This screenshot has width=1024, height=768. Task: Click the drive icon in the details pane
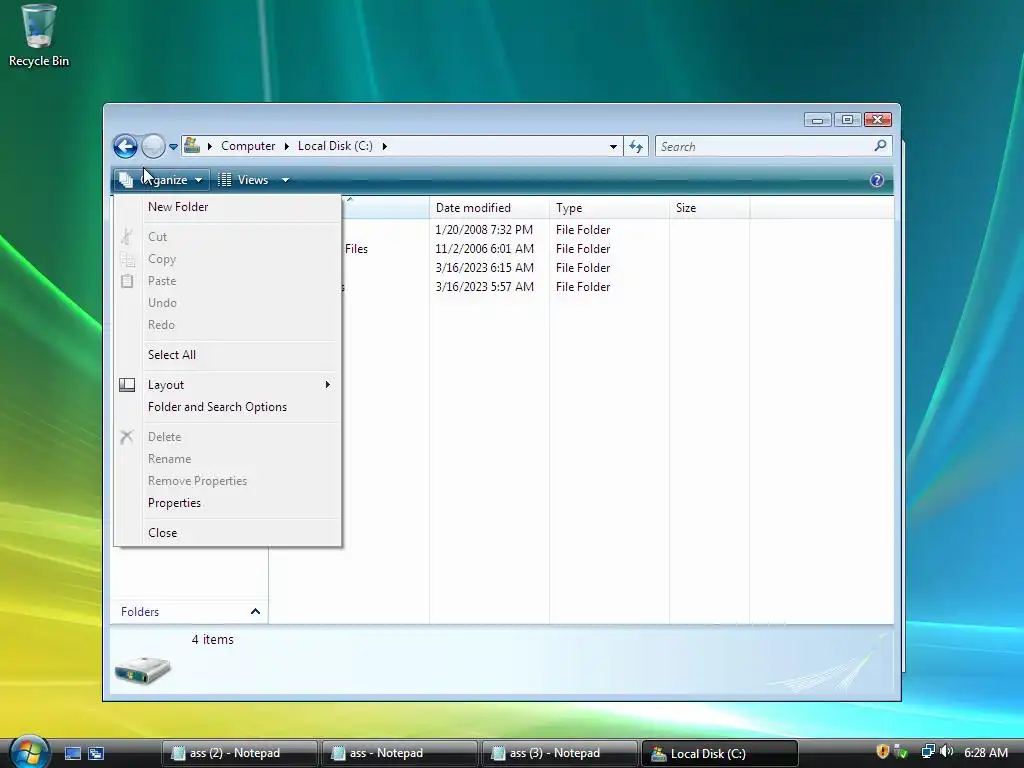tap(143, 670)
